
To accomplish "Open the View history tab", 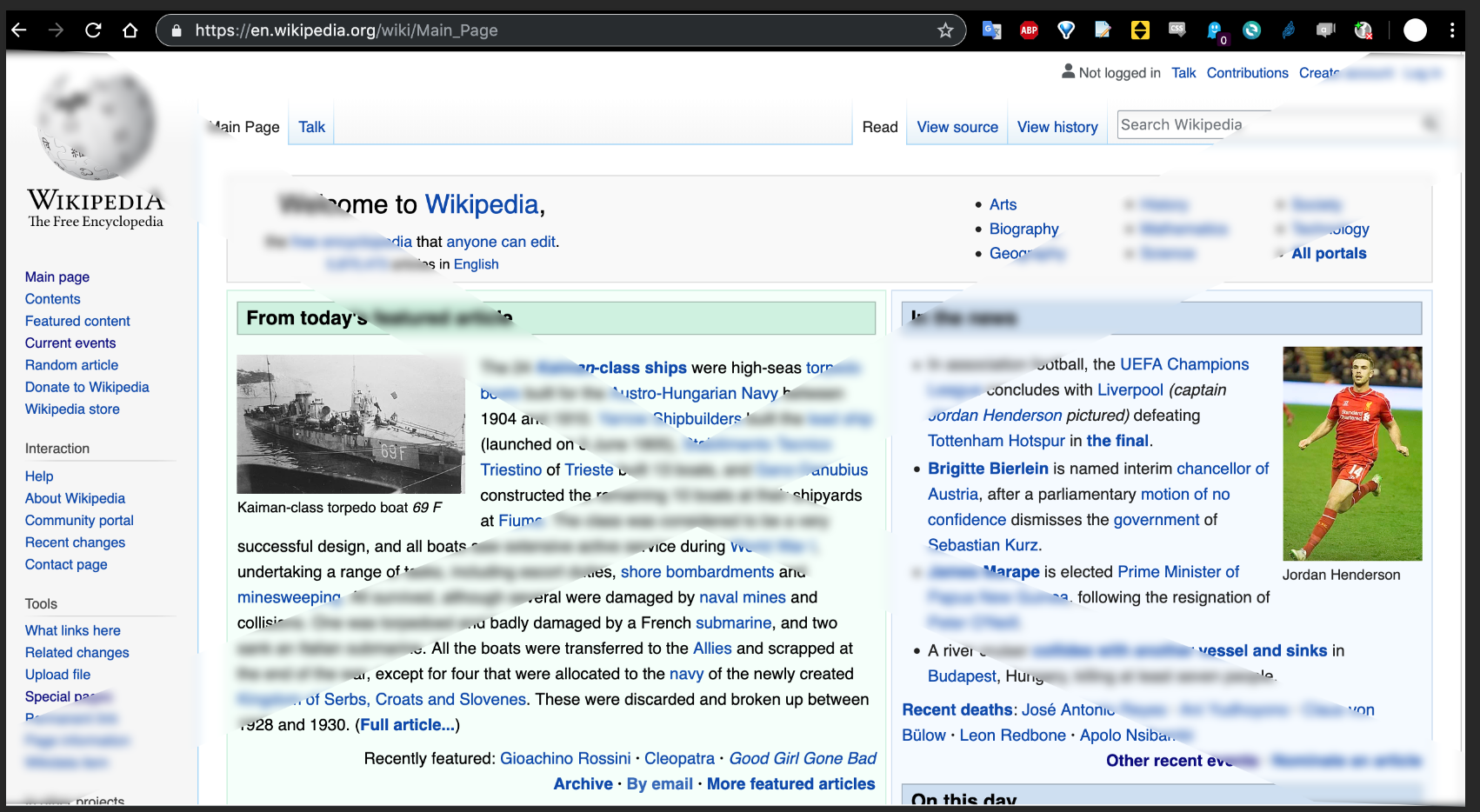I will 1057,127.
